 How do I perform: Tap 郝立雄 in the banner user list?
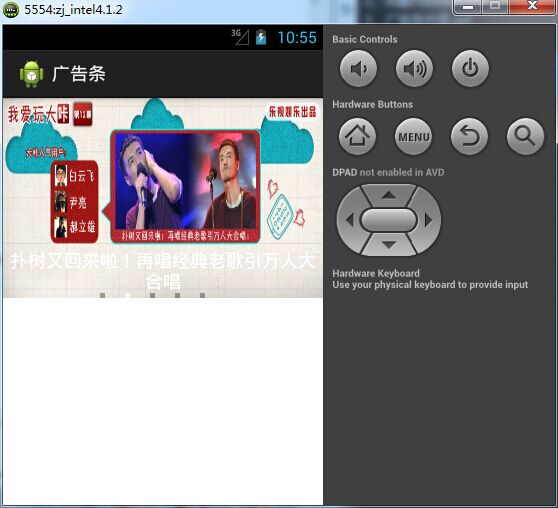click(75, 227)
